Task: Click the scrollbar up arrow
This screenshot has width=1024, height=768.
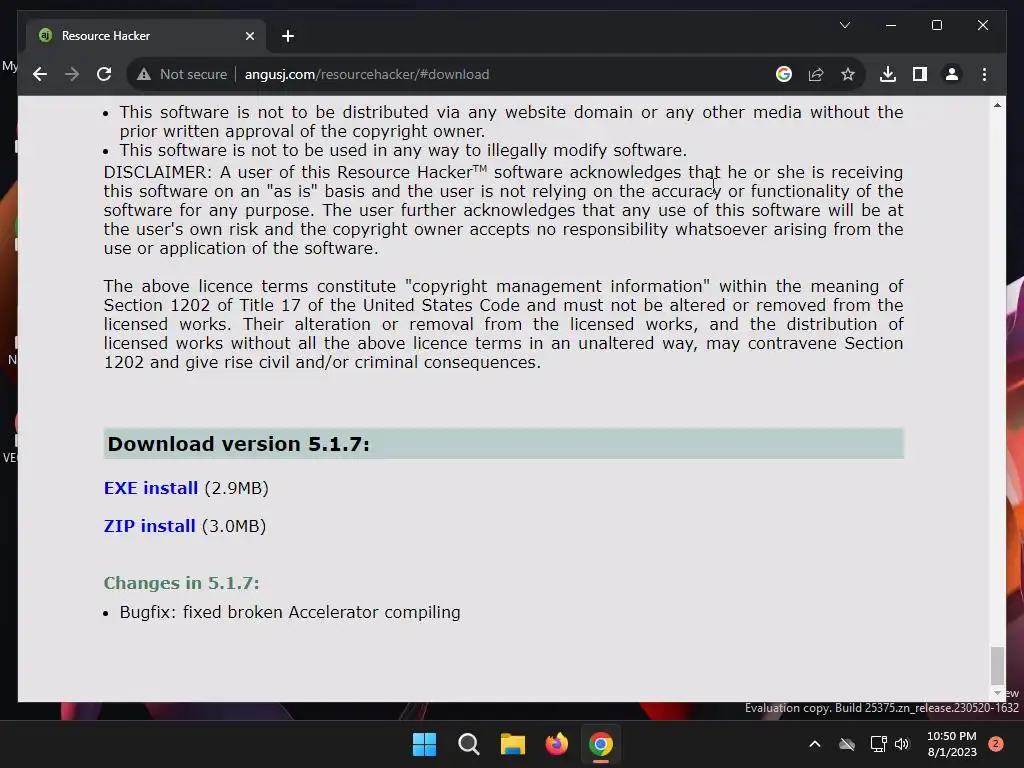Action: [997, 105]
